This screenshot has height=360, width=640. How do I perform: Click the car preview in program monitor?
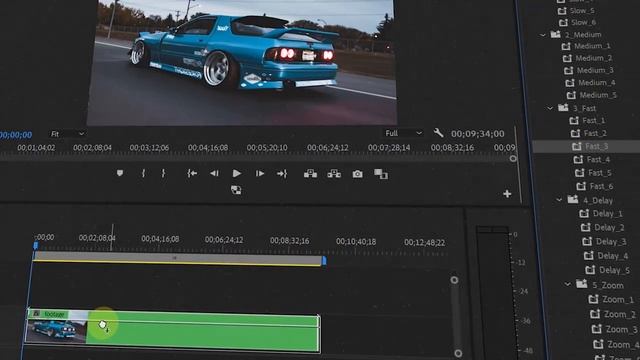pyautogui.click(x=241, y=61)
